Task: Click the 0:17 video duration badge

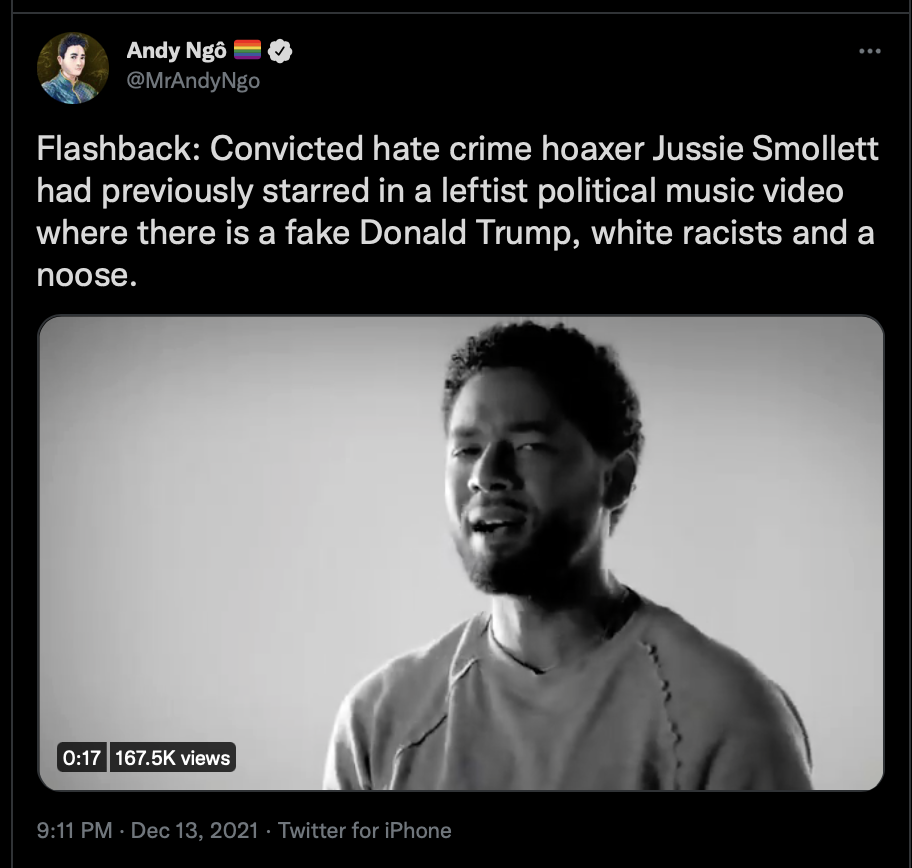Action: pyautogui.click(x=82, y=757)
